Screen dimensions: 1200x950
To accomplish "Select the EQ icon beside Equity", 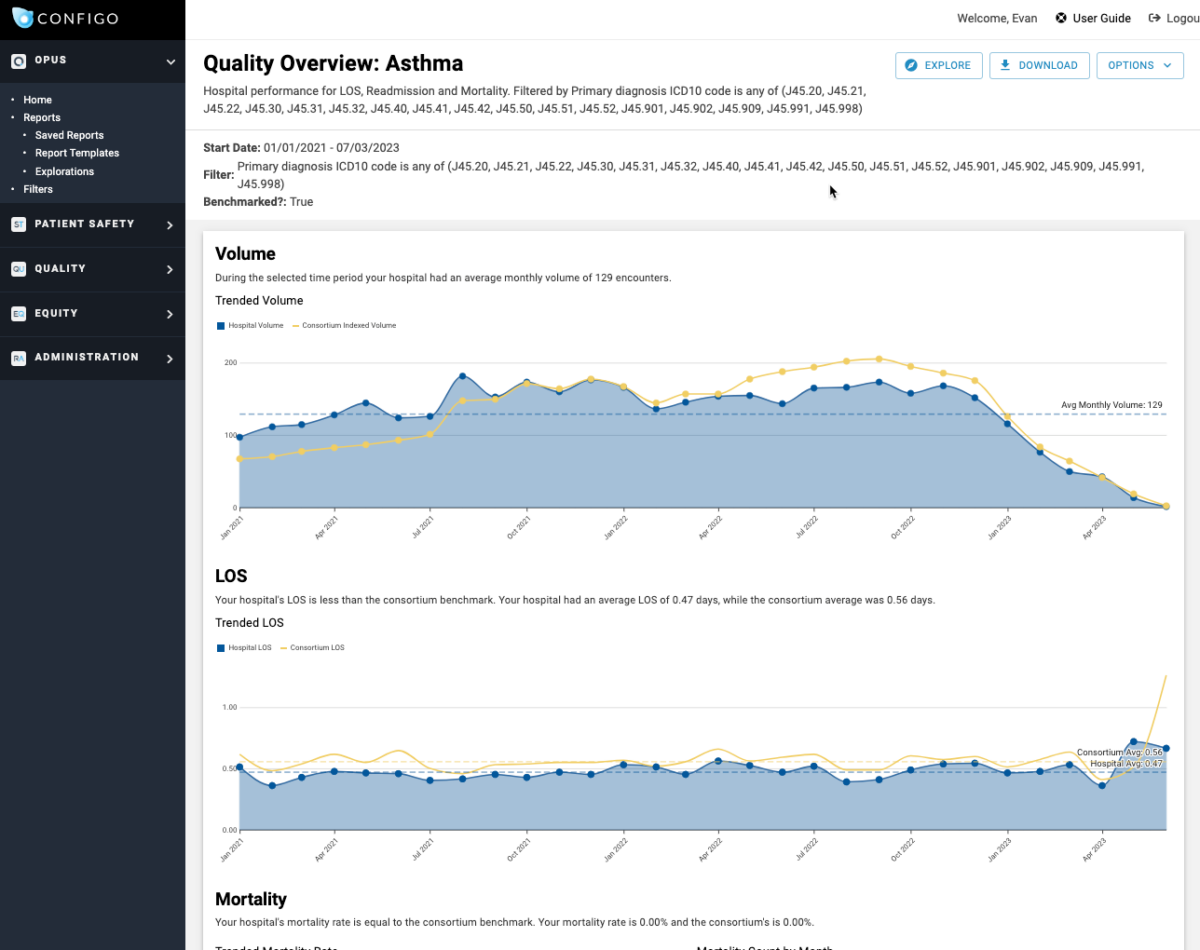I will click(x=19, y=313).
